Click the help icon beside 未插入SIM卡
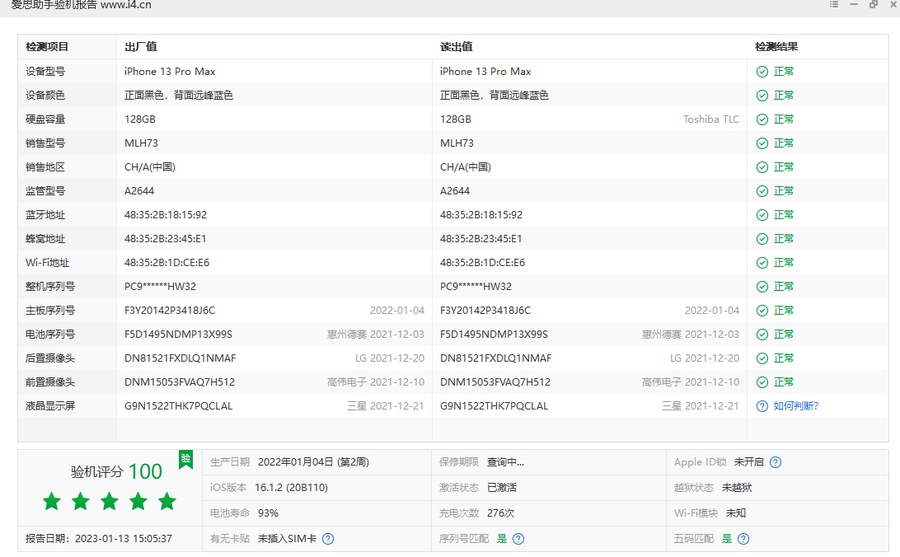Viewport: 900px width, 557px height. coord(328,539)
